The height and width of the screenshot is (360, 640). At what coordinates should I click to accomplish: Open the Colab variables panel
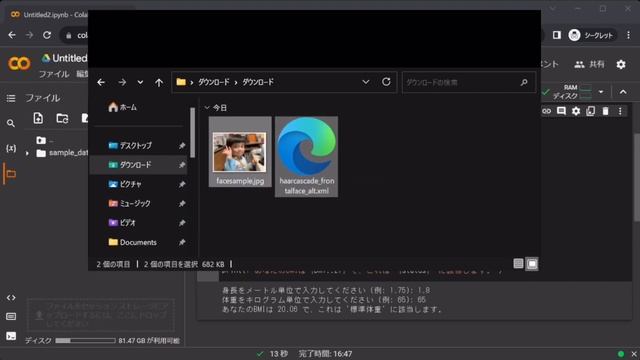click(x=11, y=148)
